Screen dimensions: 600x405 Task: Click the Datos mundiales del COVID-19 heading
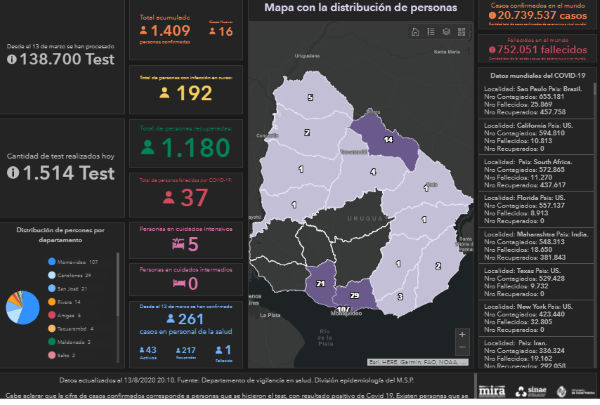(x=538, y=76)
